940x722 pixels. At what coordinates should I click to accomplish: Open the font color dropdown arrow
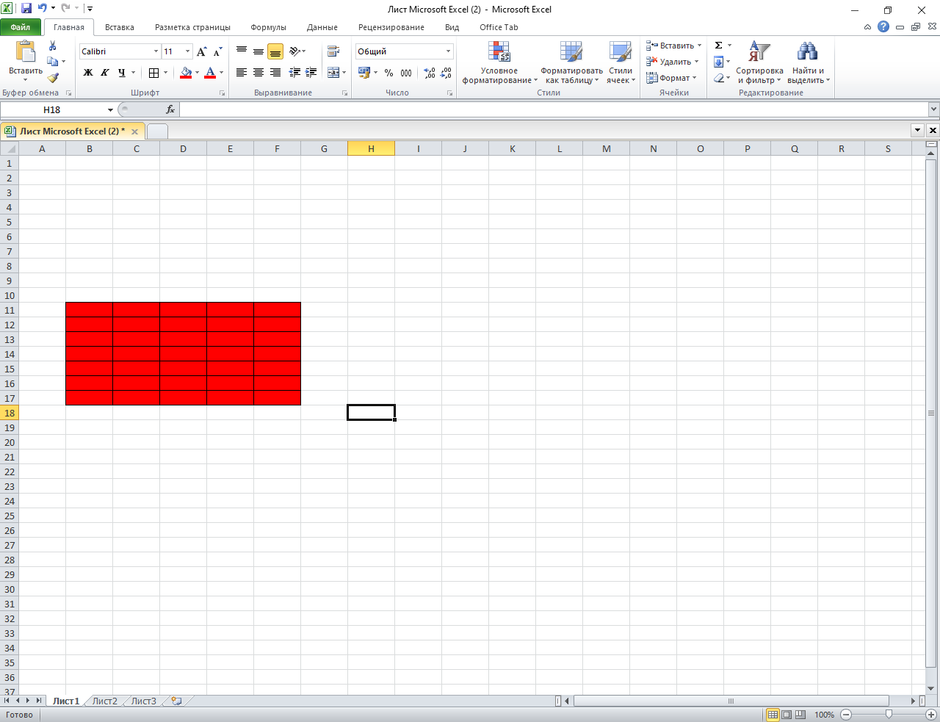coord(221,73)
